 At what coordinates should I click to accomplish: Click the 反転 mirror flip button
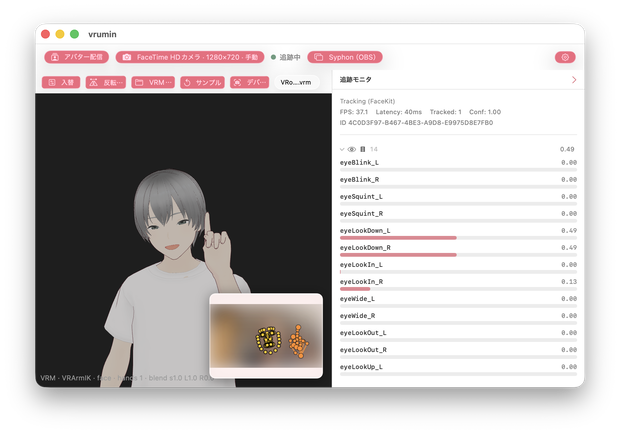[106, 82]
